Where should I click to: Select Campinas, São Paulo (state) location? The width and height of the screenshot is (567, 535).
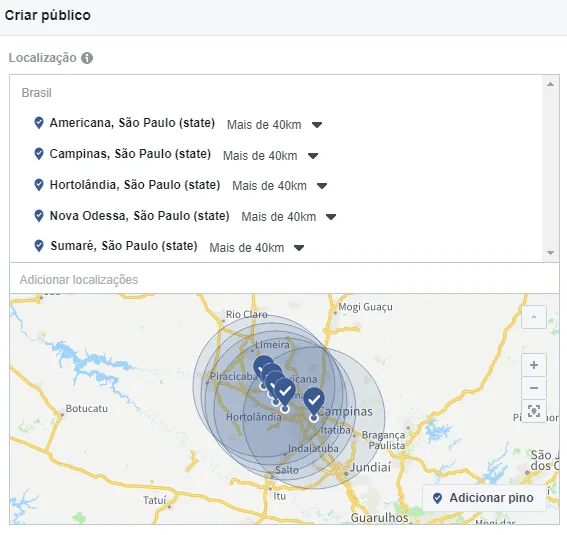click(x=130, y=154)
